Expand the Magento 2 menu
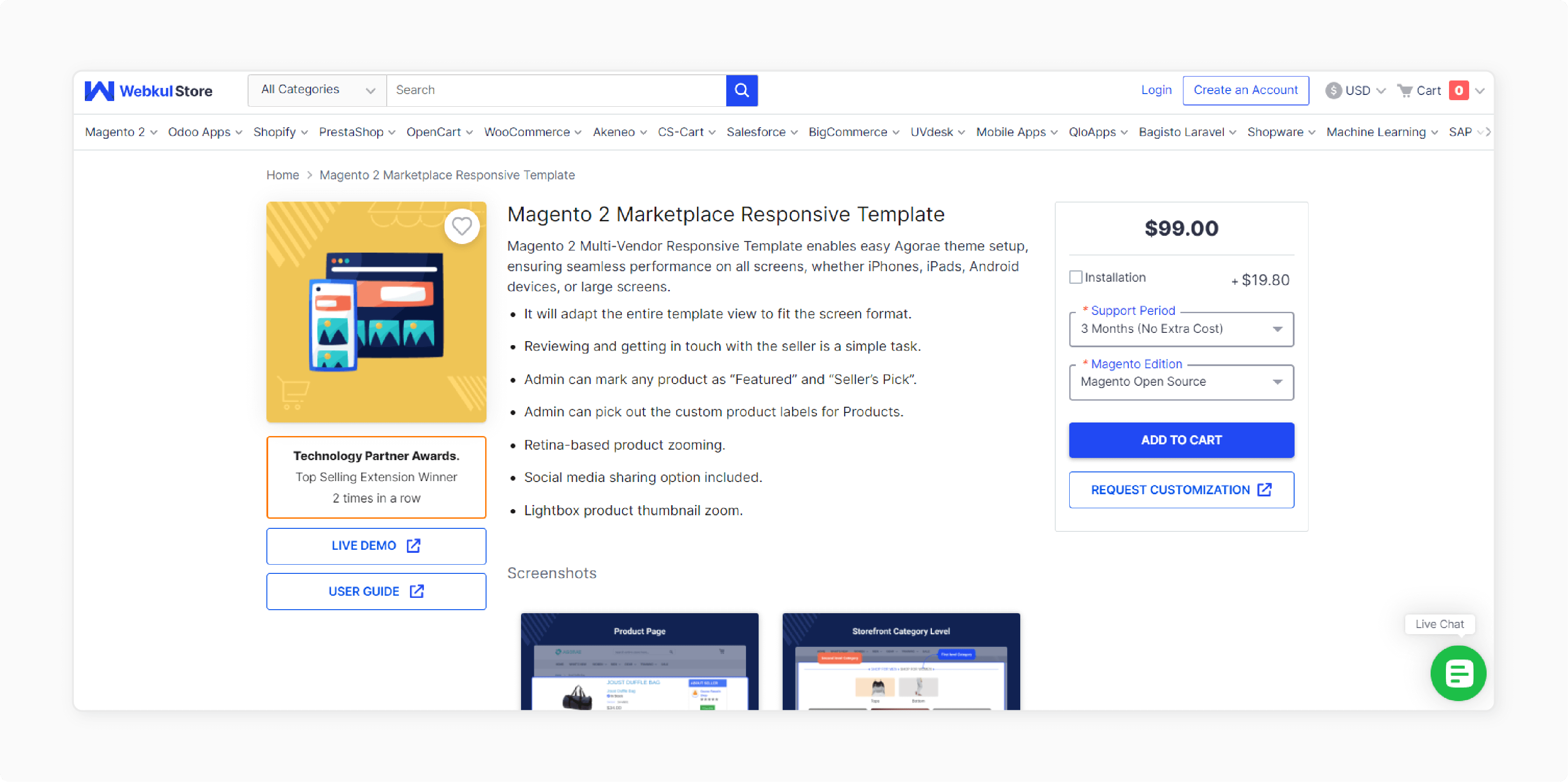Image resolution: width=1568 pixels, height=782 pixels. point(121,132)
